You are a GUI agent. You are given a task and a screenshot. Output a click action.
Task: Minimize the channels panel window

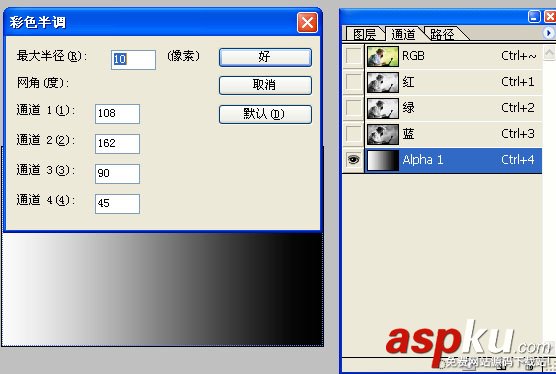534,17
